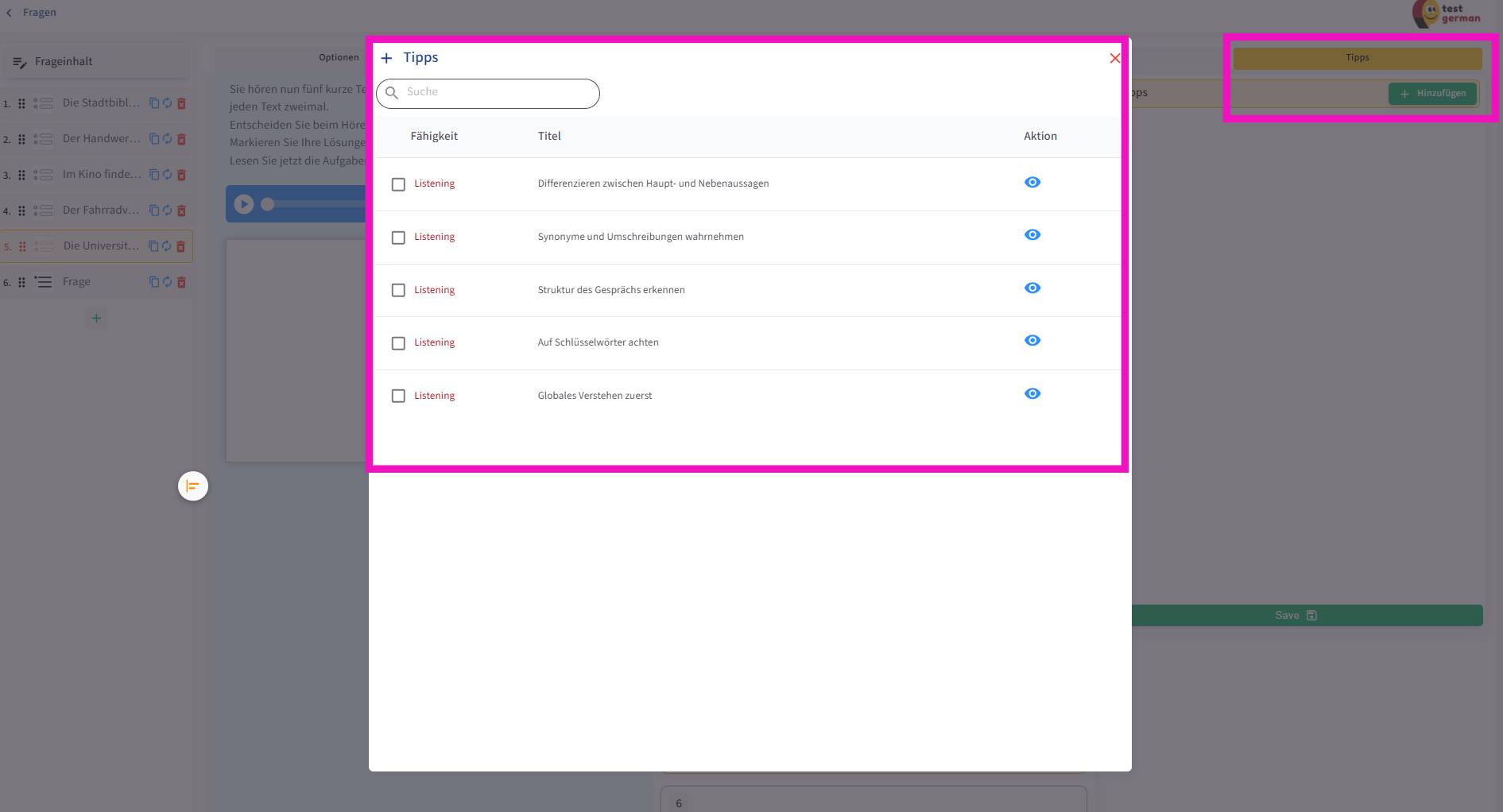Tick the checkbox for 'Globales Verstehen zuerst'
This screenshot has width=1503, height=812.
(x=398, y=396)
